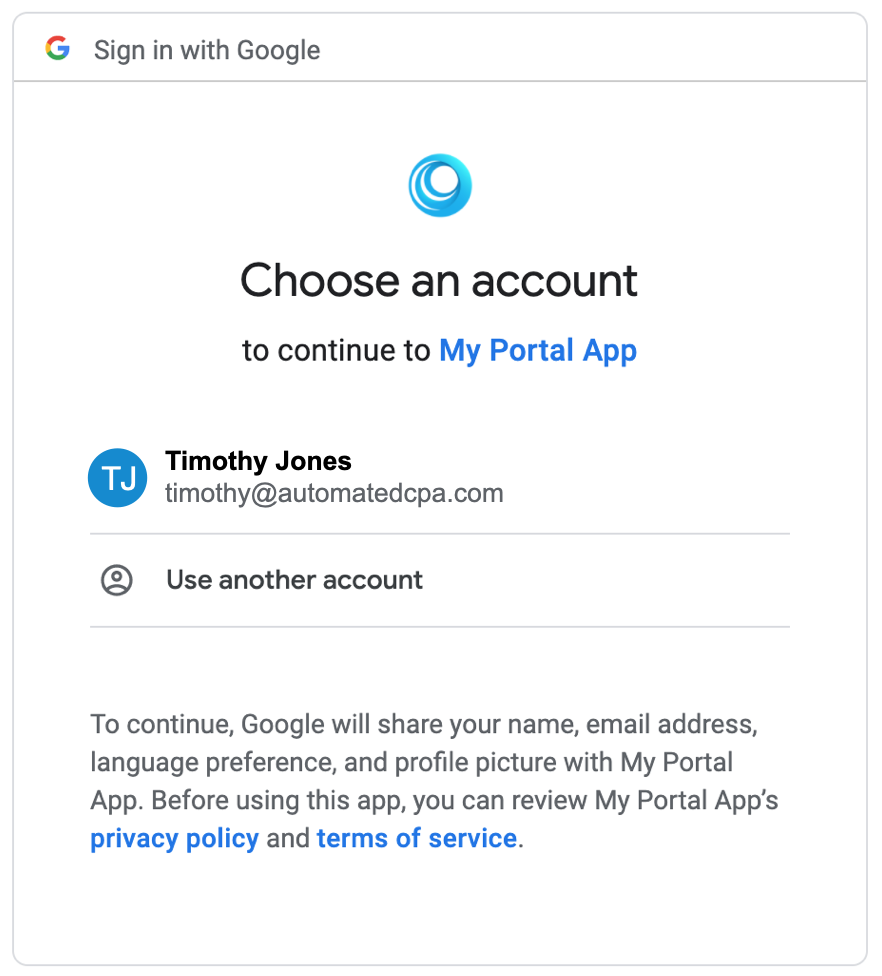
Task: Open the privacy policy link
Action: coord(174,838)
